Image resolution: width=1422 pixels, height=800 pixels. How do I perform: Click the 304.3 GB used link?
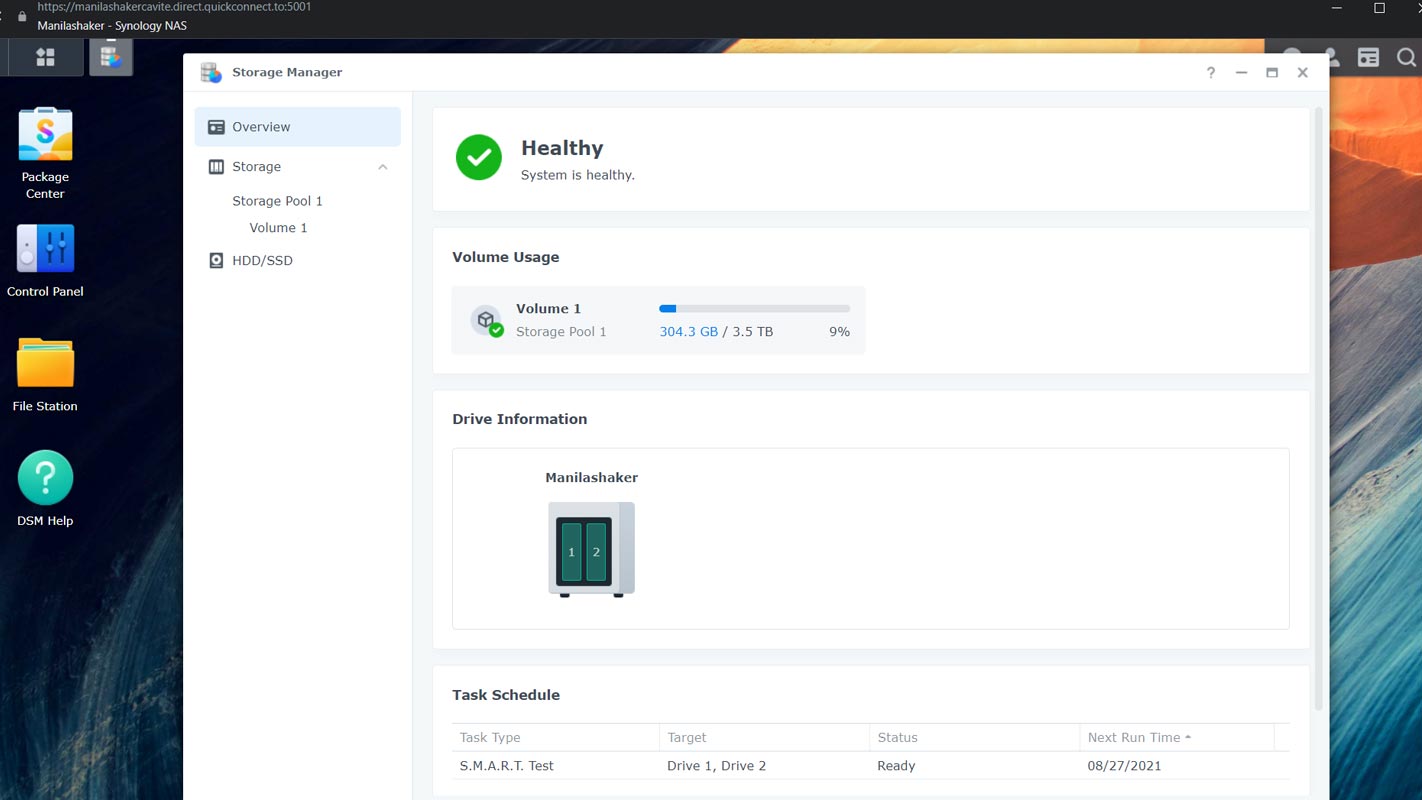coord(688,332)
